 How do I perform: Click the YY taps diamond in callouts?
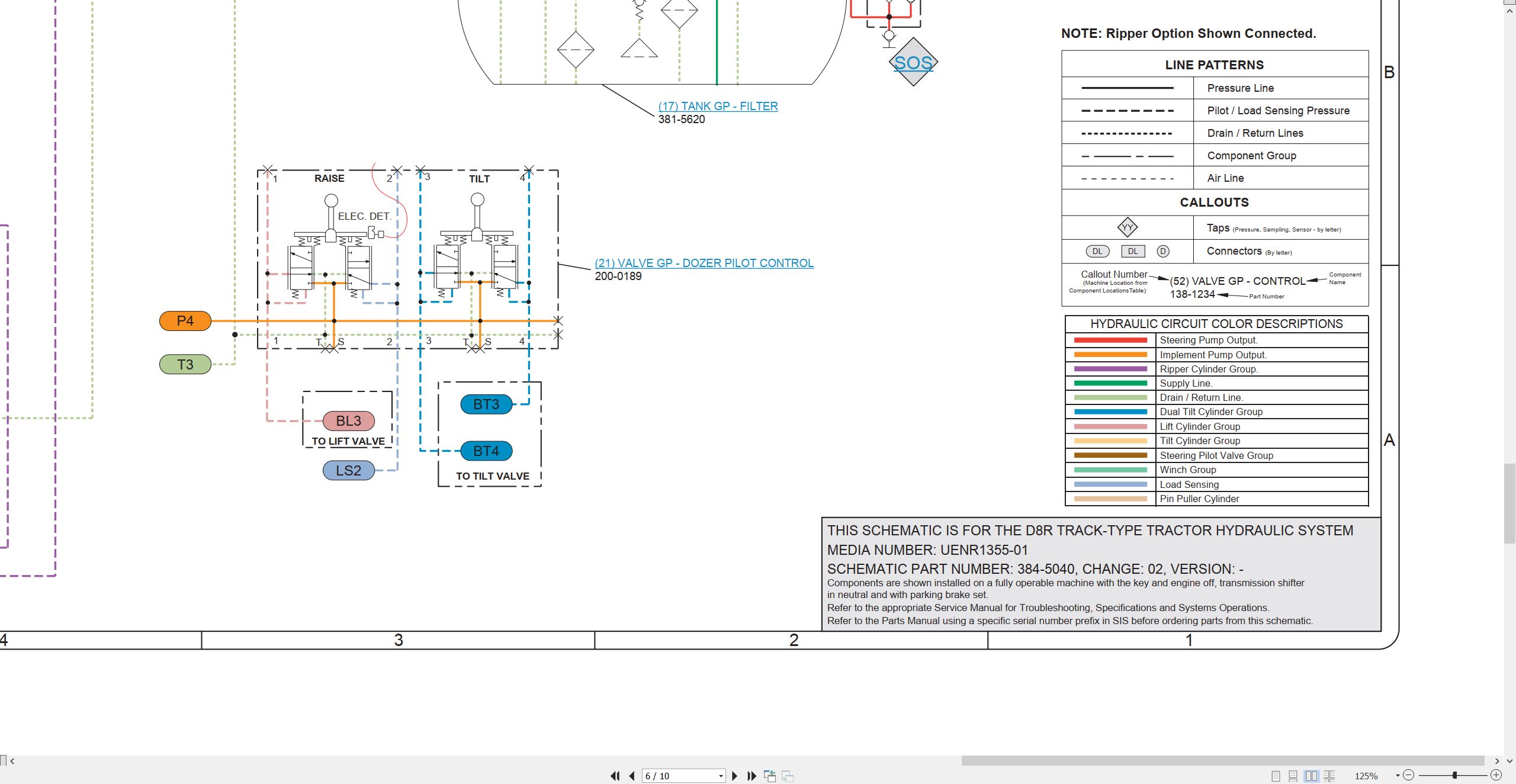(1128, 227)
